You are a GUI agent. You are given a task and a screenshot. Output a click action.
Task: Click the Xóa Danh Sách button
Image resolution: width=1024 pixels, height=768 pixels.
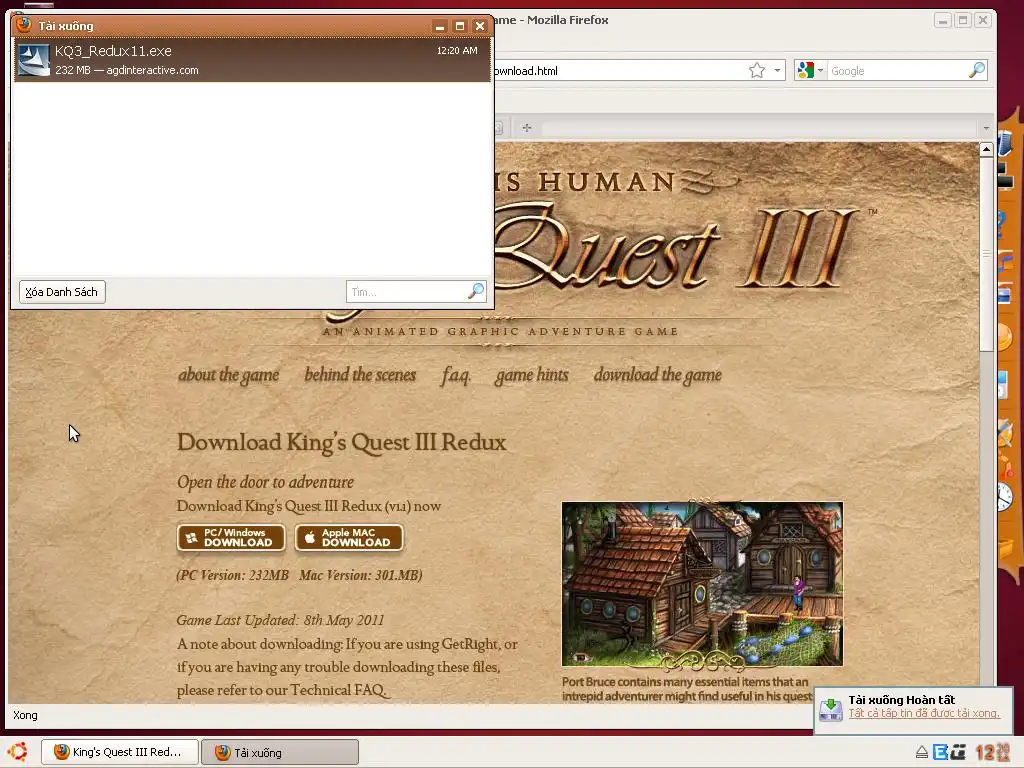click(x=62, y=292)
